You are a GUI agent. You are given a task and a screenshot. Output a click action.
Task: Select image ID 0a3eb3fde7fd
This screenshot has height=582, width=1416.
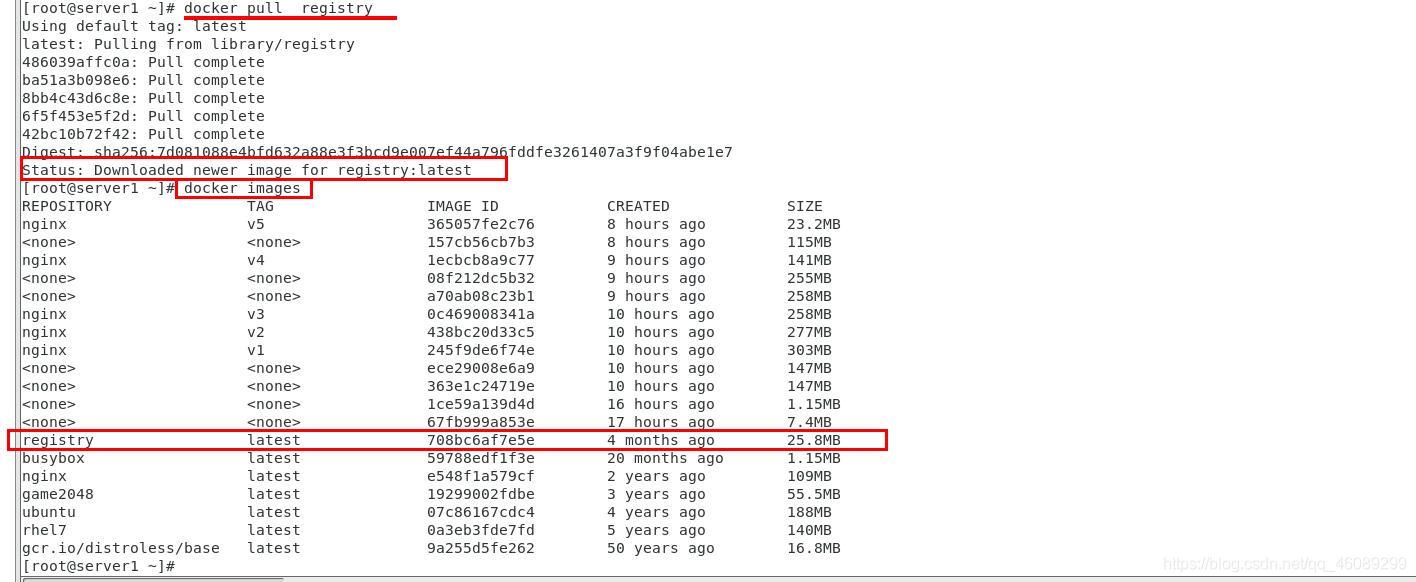click(x=481, y=530)
